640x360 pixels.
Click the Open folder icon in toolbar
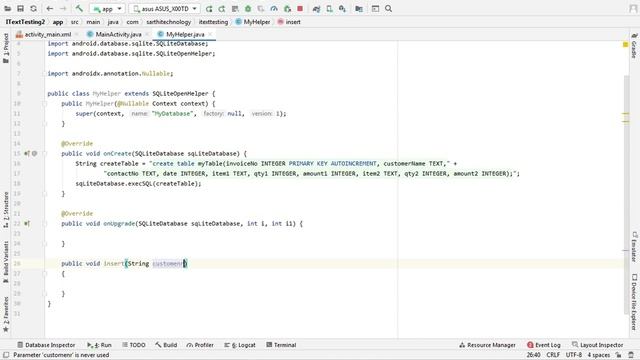point(8,9)
